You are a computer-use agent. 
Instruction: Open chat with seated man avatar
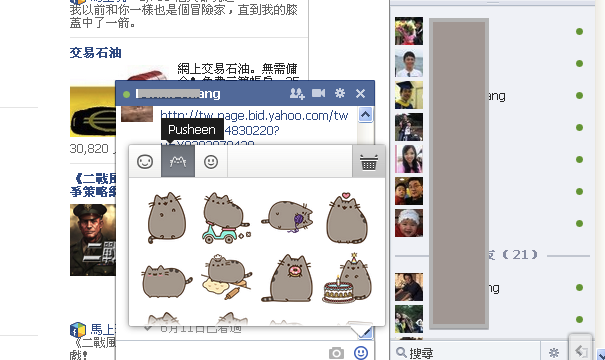(x=409, y=287)
